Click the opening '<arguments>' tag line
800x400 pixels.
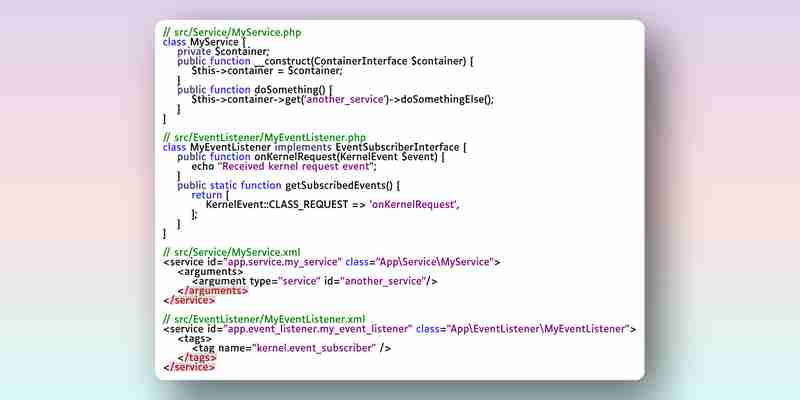pos(210,271)
